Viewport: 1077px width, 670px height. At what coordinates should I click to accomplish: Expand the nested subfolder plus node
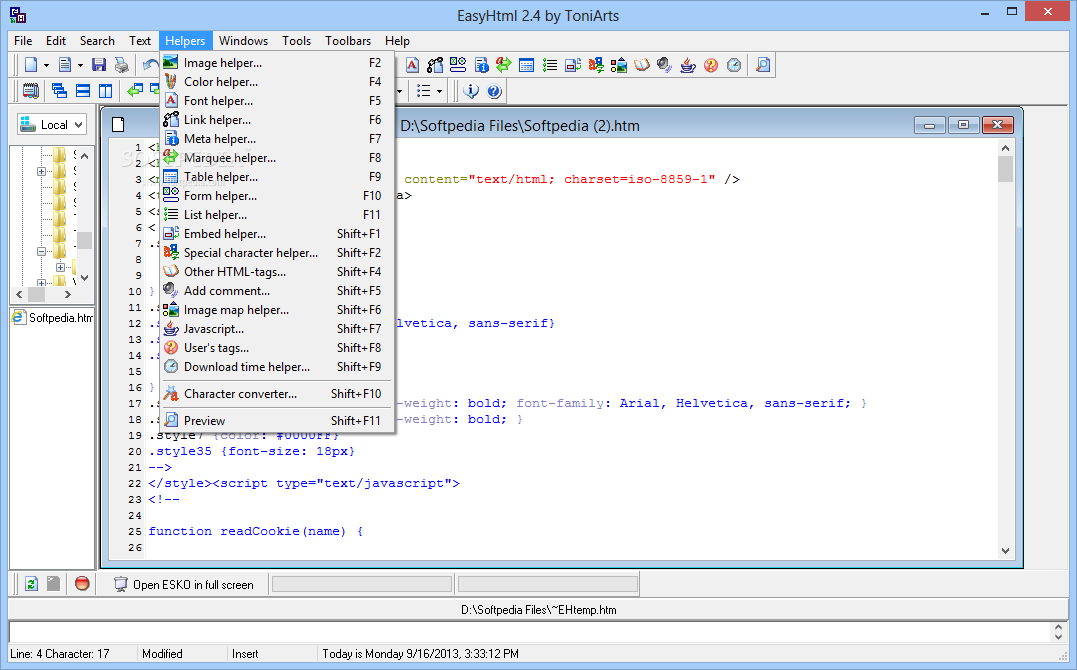pos(60,267)
